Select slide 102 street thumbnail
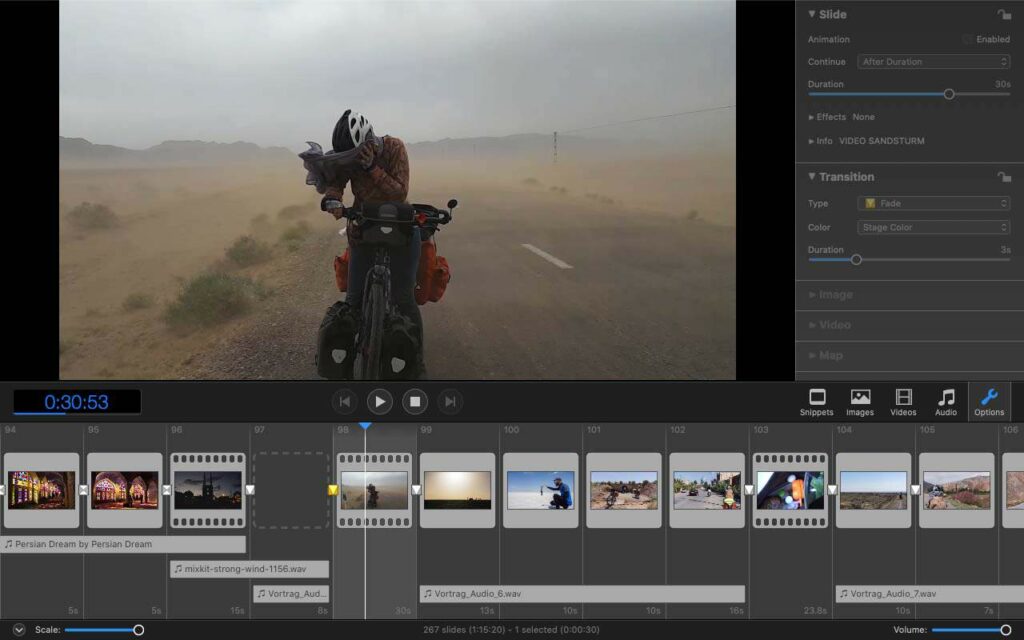Screen dimensions: 1024x640 point(707,490)
